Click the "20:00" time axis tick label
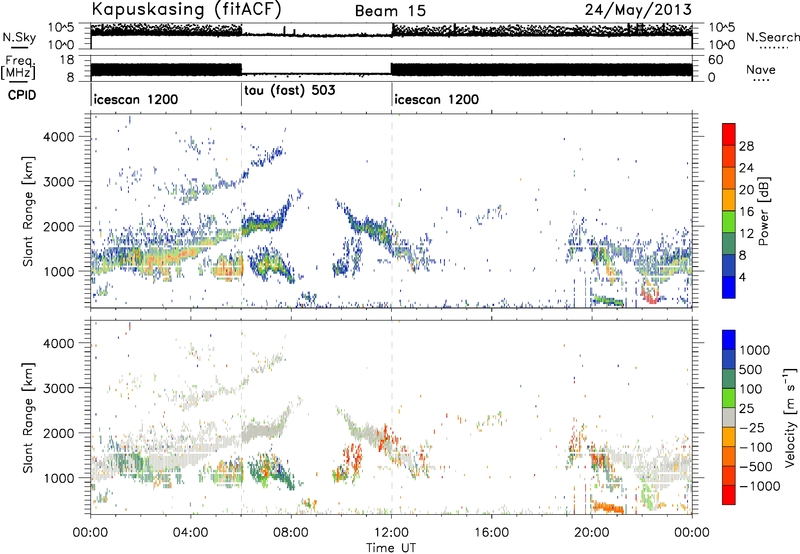 [591, 533]
